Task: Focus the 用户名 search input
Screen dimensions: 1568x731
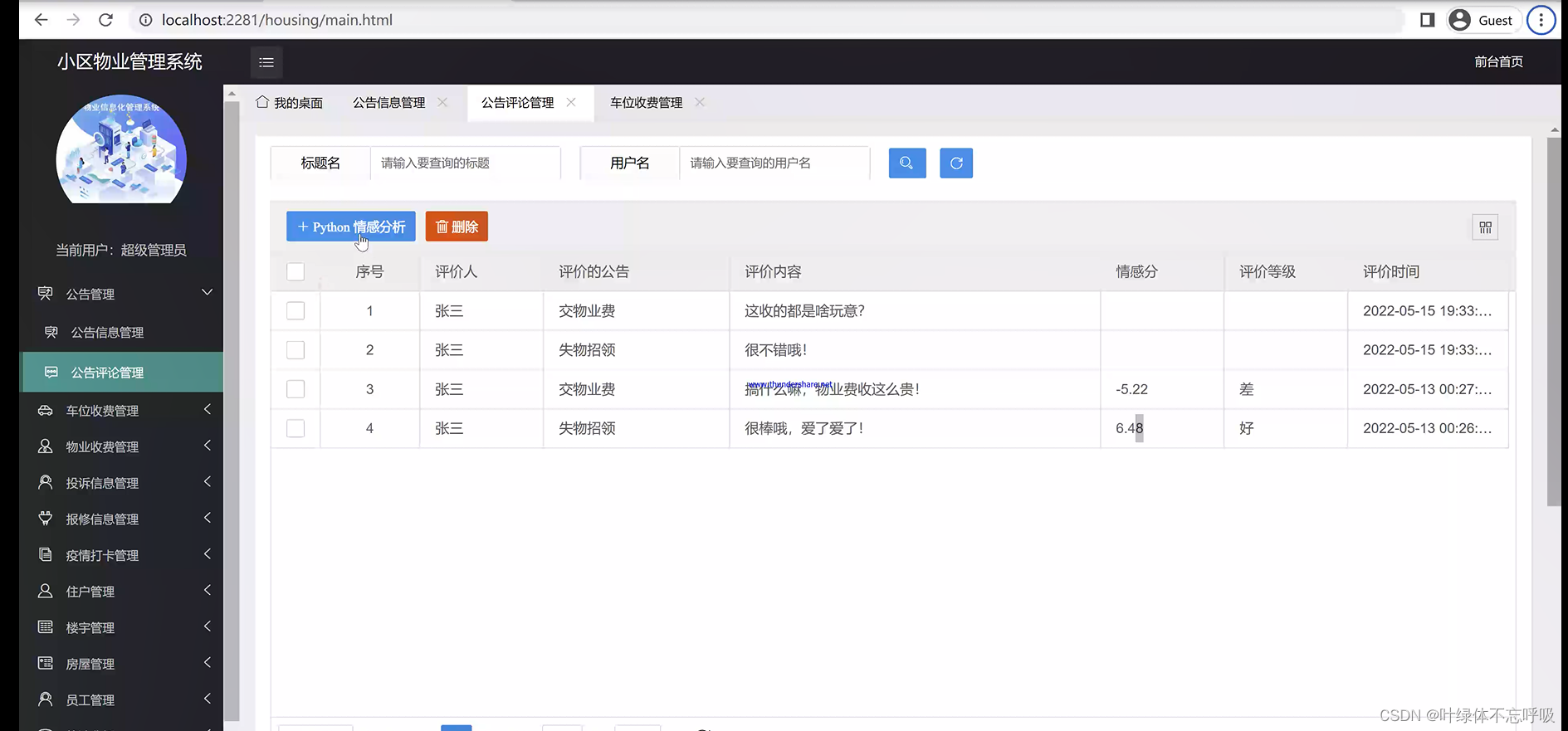Action: 774,163
